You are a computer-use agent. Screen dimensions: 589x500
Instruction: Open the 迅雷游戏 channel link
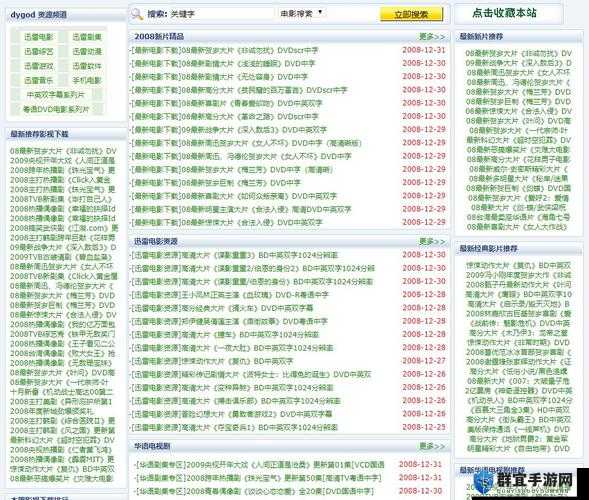tap(38, 66)
